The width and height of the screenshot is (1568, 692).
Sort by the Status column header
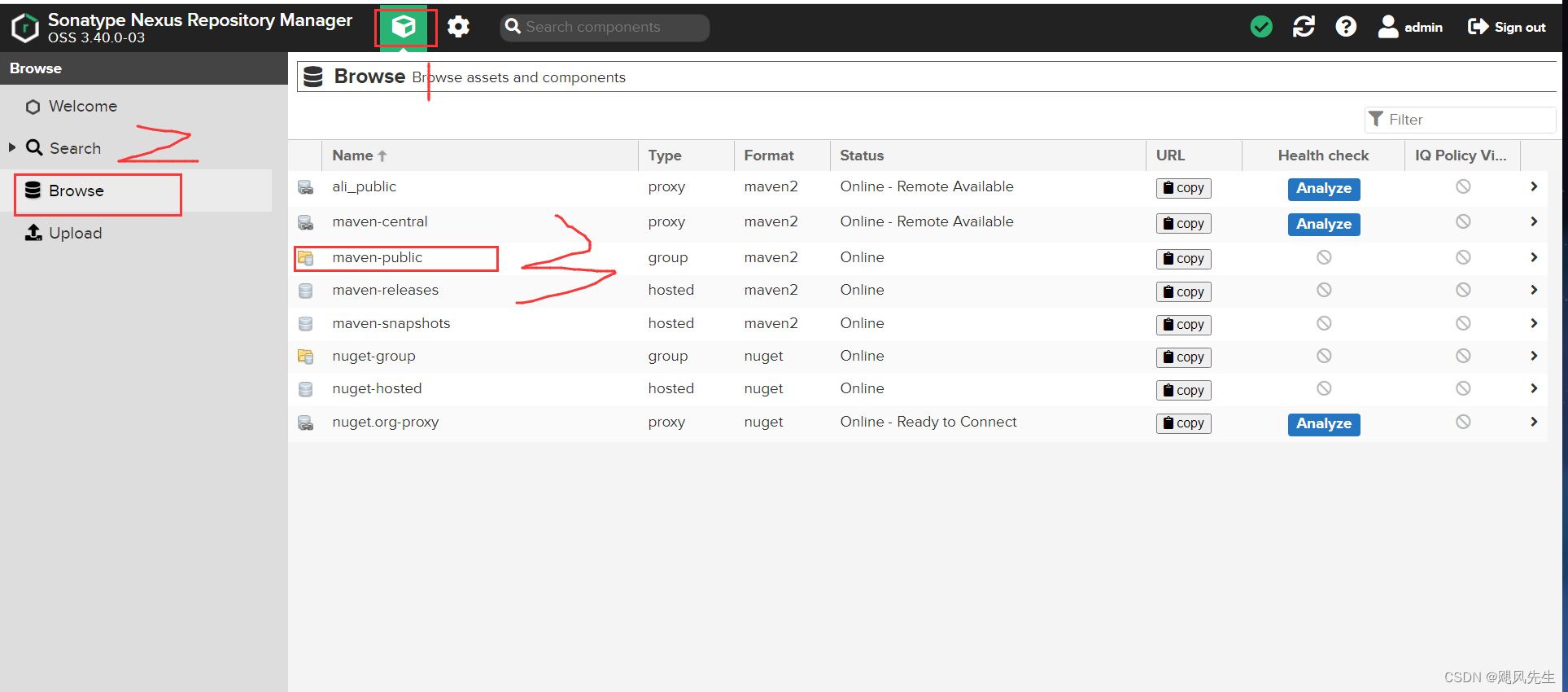(x=988, y=155)
